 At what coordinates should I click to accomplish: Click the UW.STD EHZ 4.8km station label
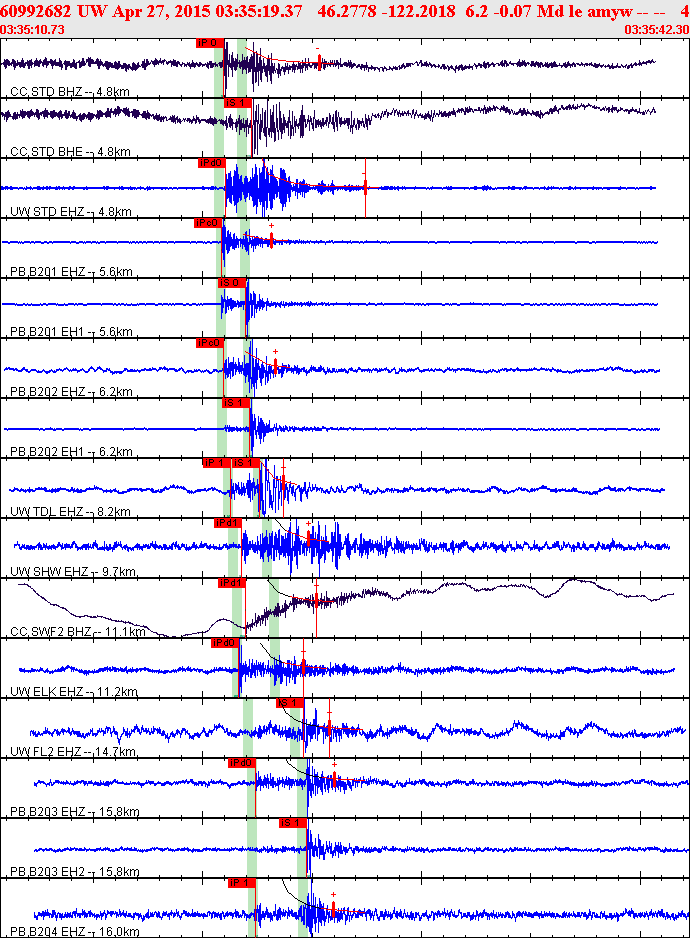pos(71,211)
